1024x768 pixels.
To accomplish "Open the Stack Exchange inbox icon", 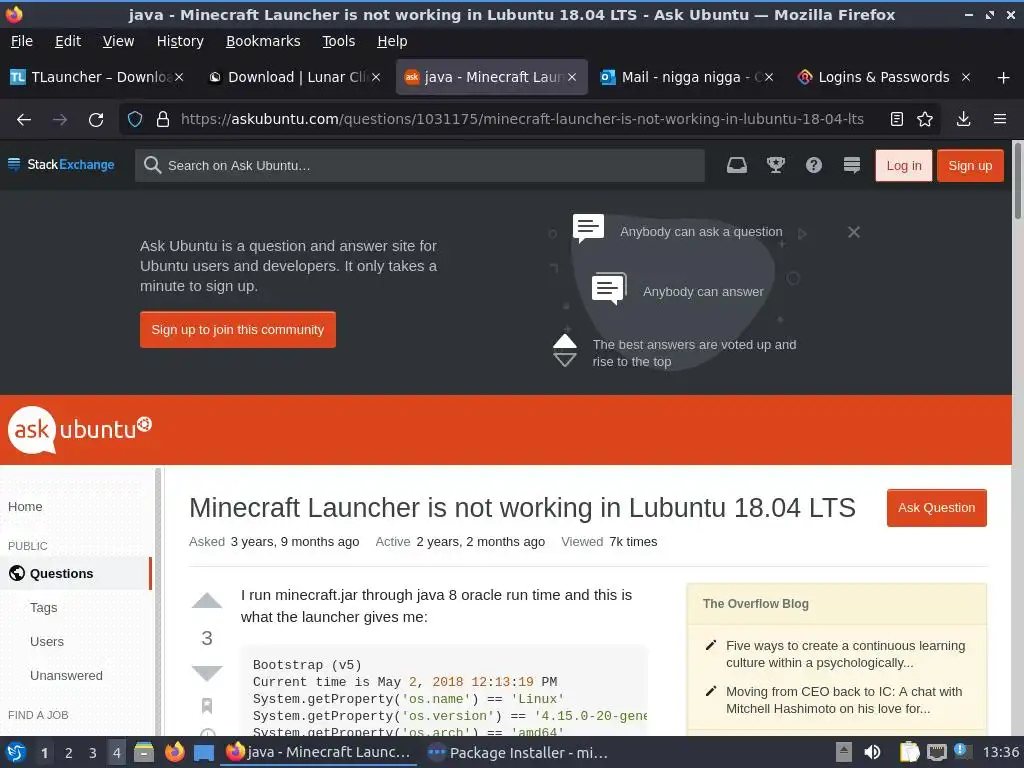I will (x=737, y=165).
